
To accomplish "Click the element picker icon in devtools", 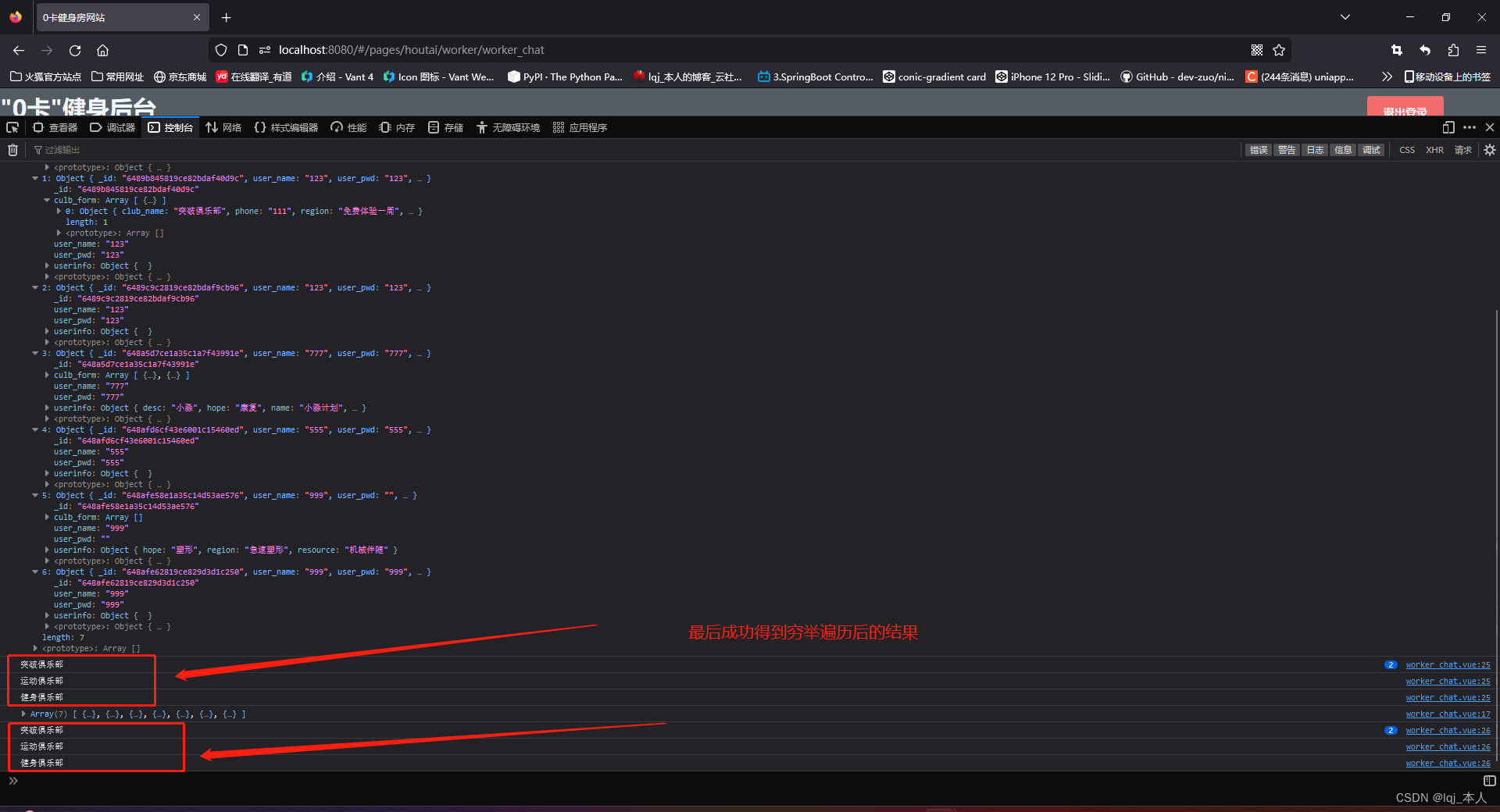I will pos(12,127).
